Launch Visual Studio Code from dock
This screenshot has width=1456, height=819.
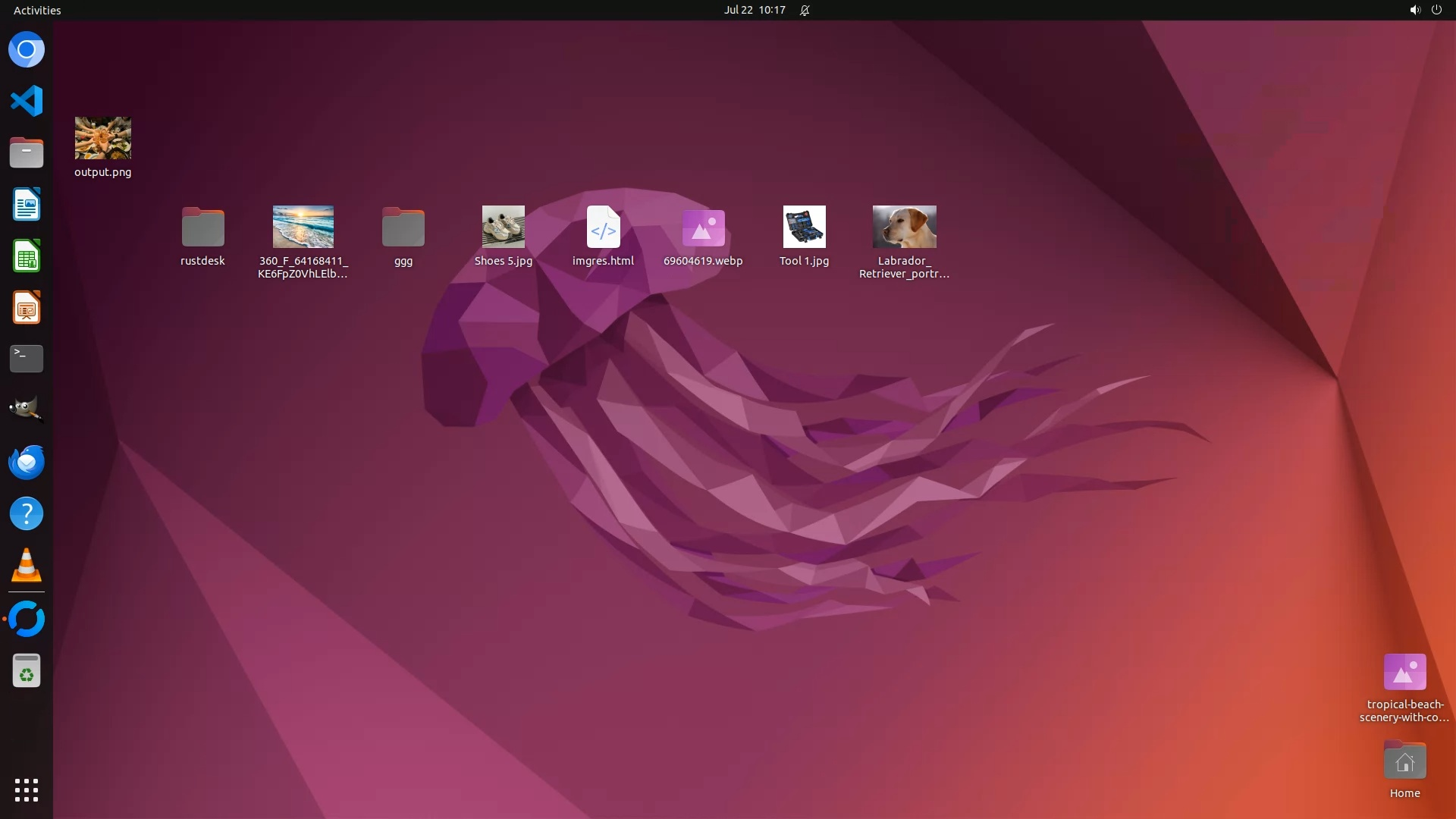click(x=27, y=101)
